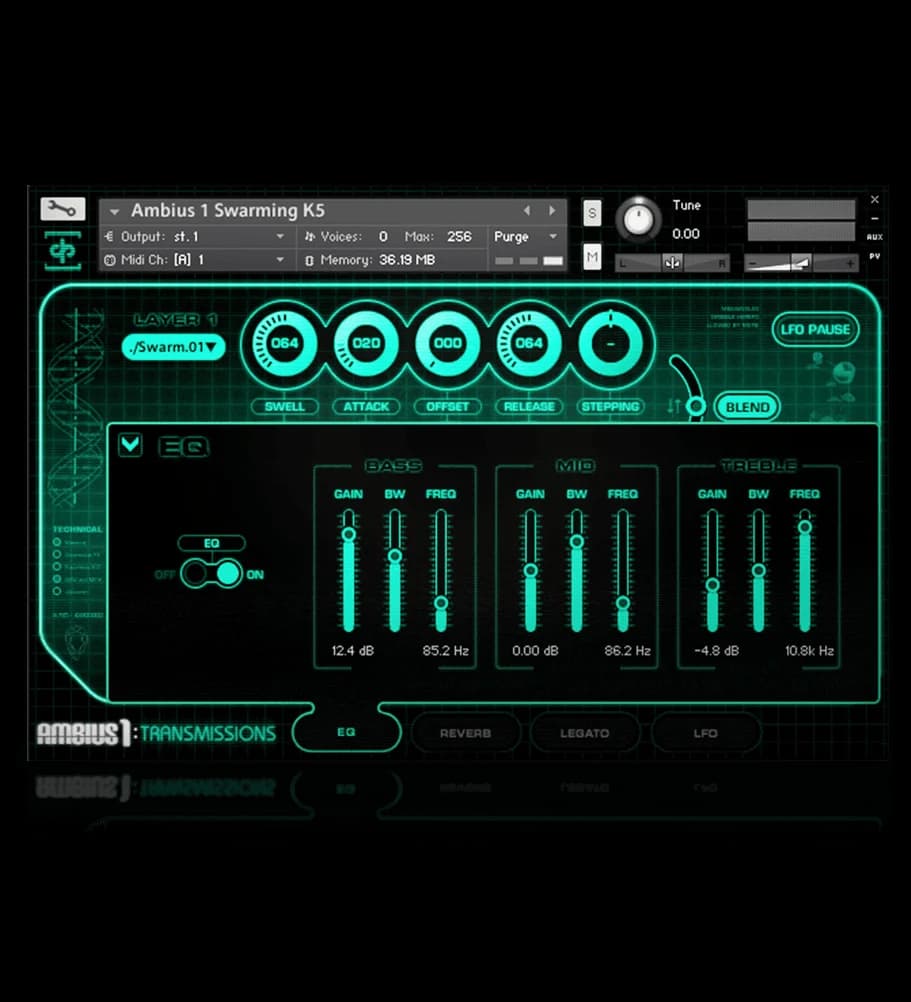Click the Blend button
This screenshot has height=1002, width=911.
(x=747, y=407)
